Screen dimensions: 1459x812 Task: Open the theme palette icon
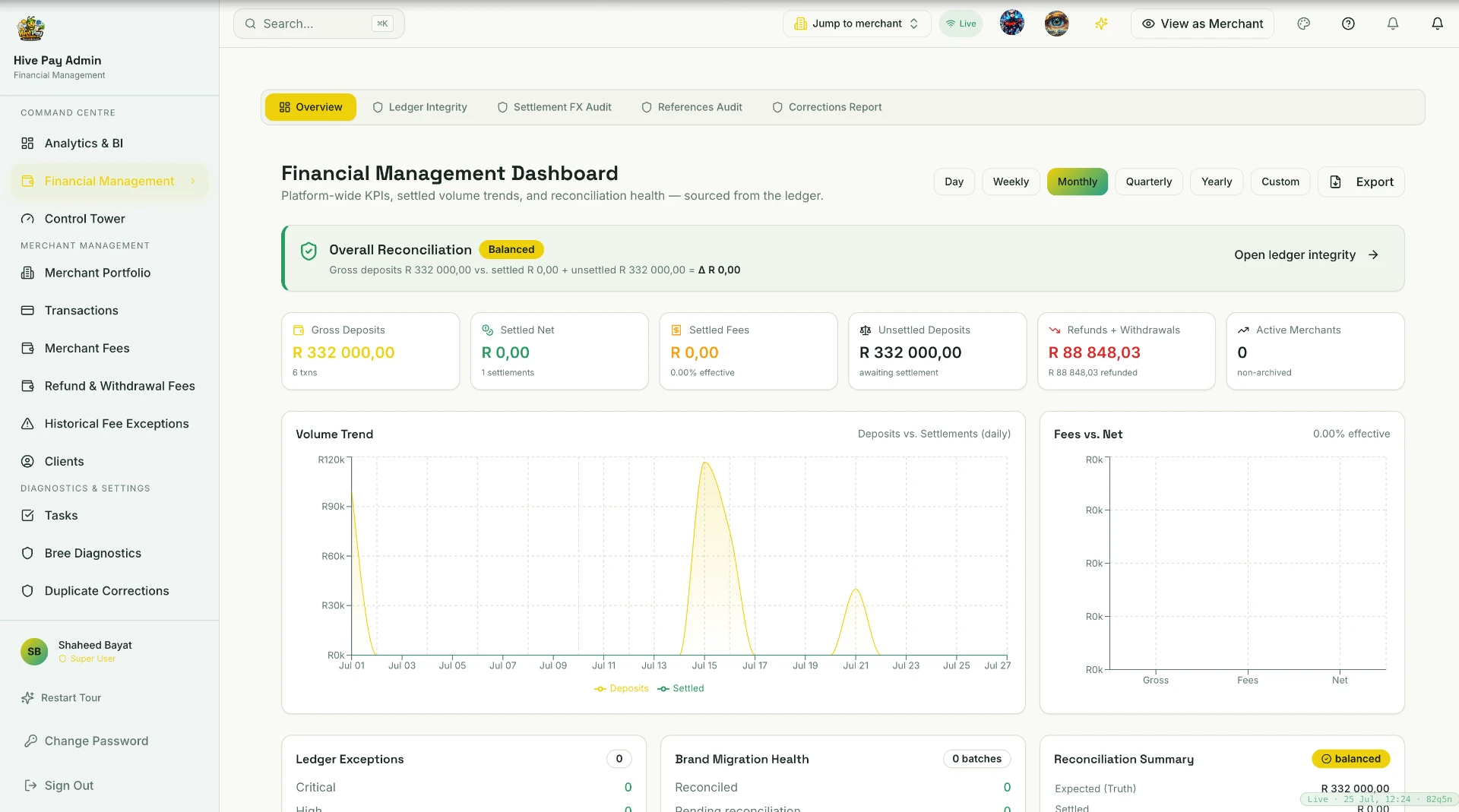tap(1303, 24)
